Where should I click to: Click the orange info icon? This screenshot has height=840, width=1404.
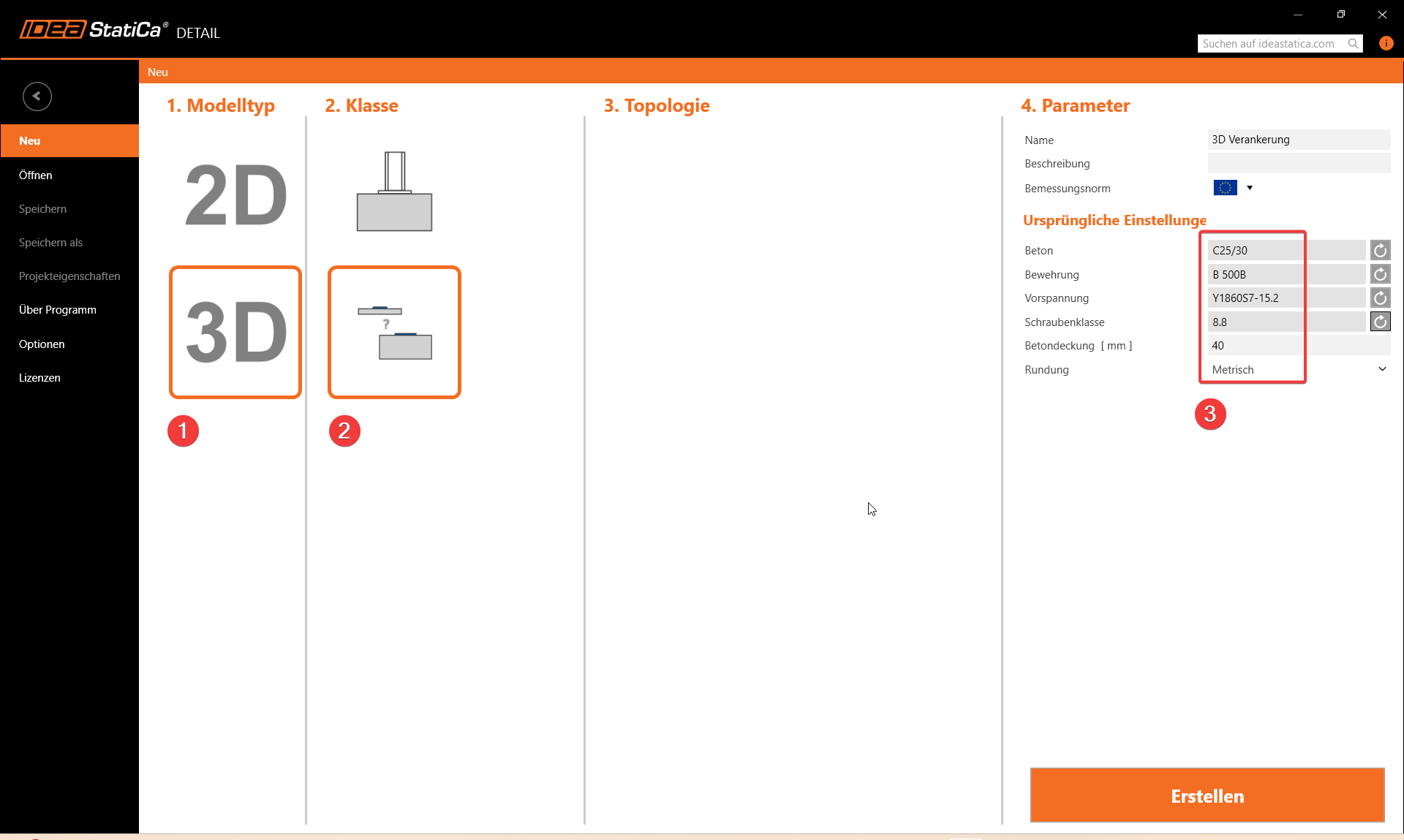tap(1386, 43)
